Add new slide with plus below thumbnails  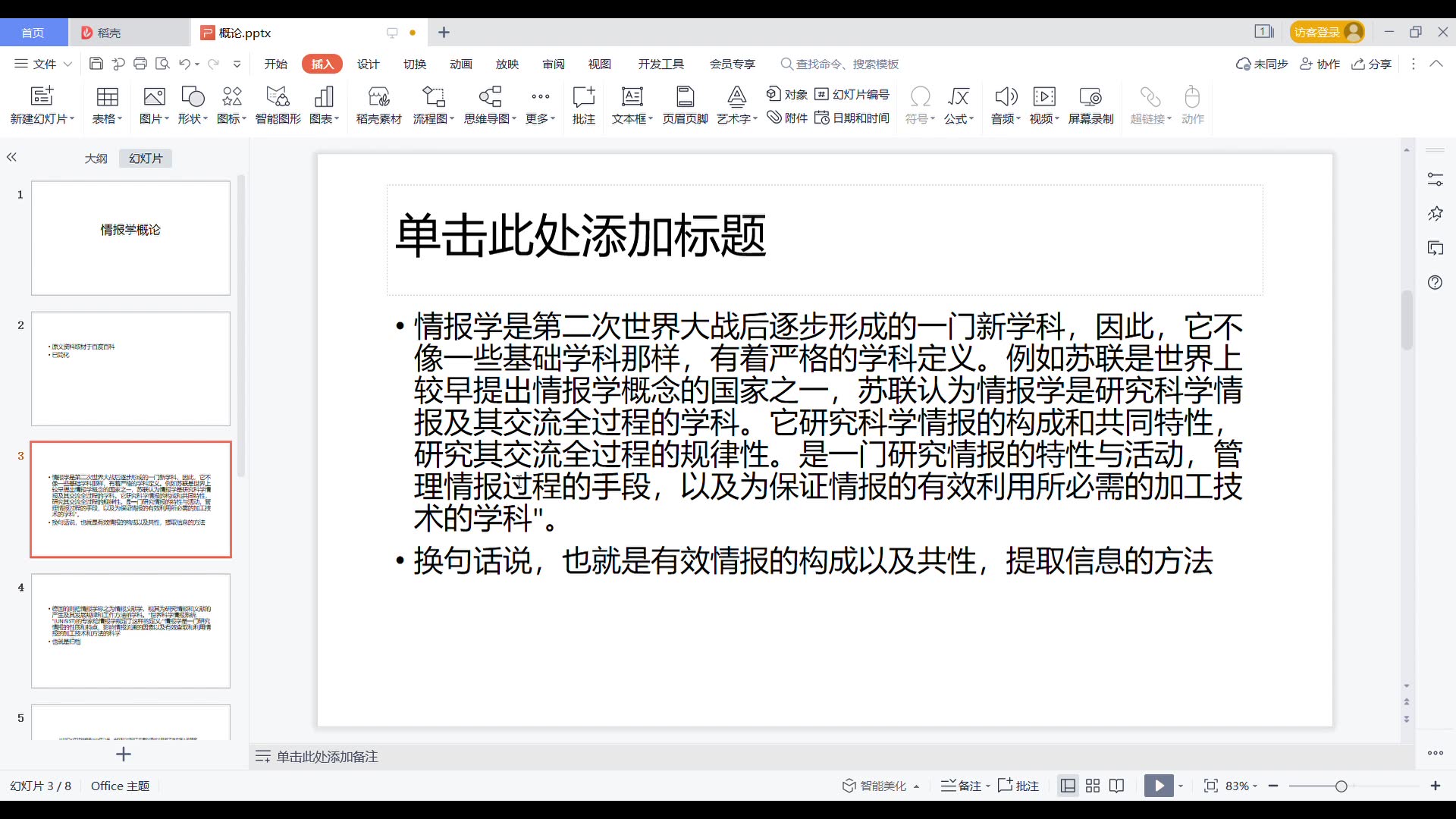(124, 754)
